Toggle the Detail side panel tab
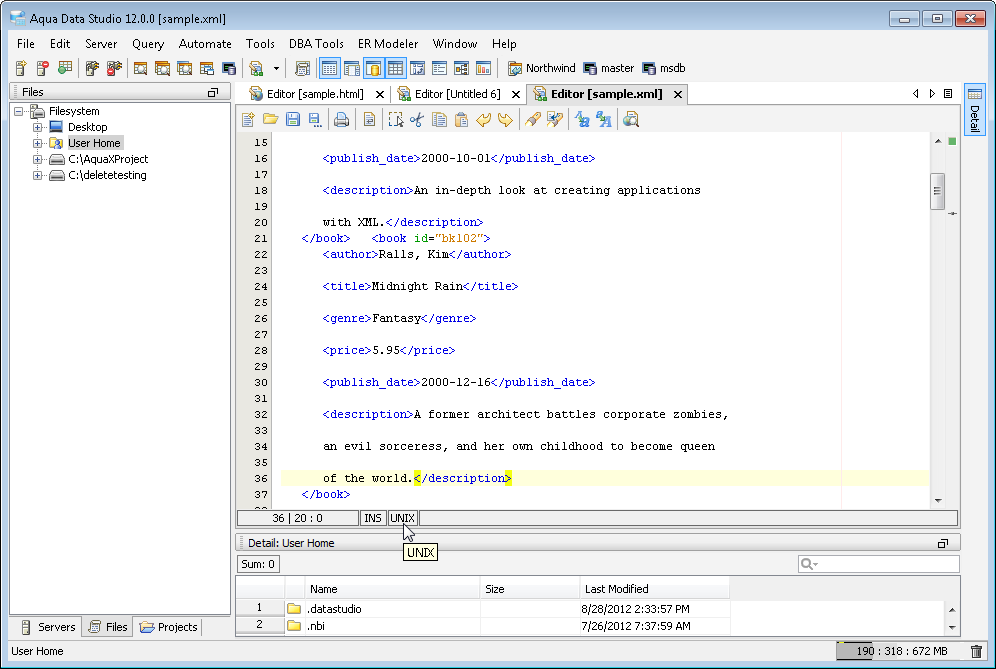 tap(974, 112)
